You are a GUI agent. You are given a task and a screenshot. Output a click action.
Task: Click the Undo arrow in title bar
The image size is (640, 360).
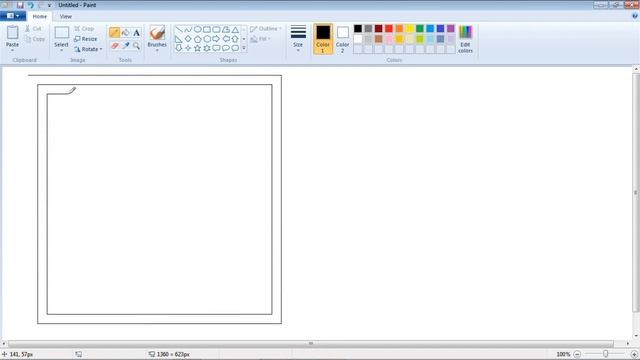(30, 5)
